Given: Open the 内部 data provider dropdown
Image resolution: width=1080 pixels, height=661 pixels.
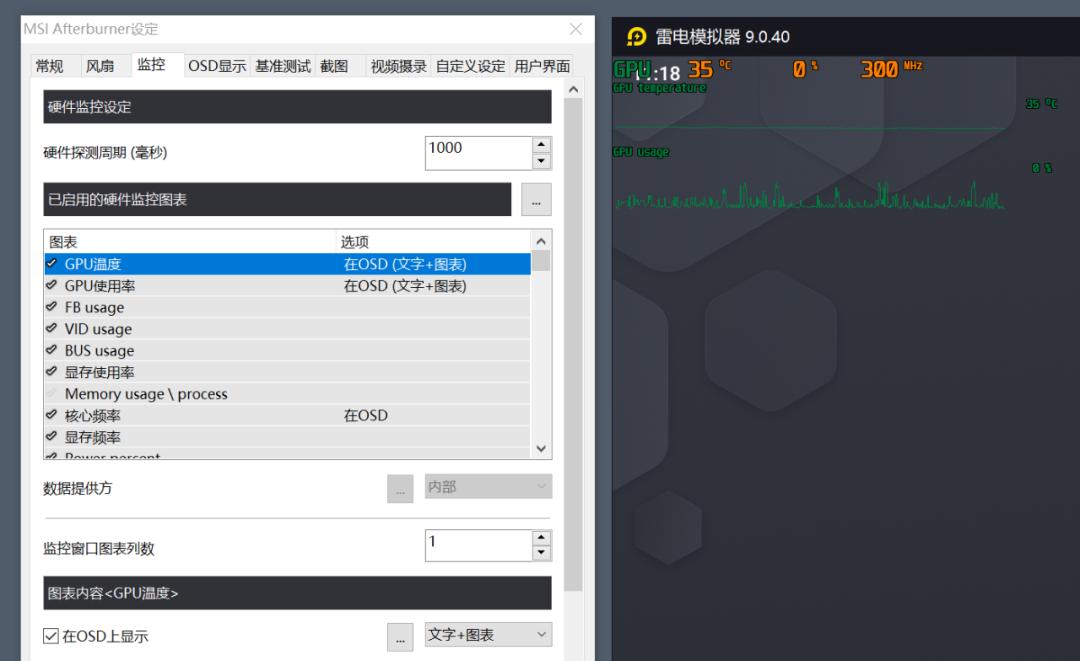Looking at the screenshot, I should (487, 487).
